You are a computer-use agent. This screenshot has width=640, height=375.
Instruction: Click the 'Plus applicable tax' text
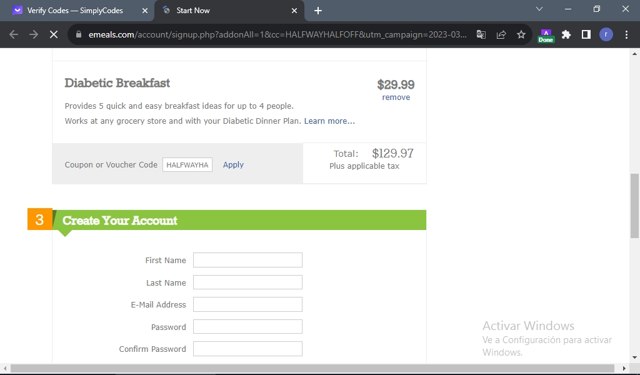pyautogui.click(x=364, y=166)
